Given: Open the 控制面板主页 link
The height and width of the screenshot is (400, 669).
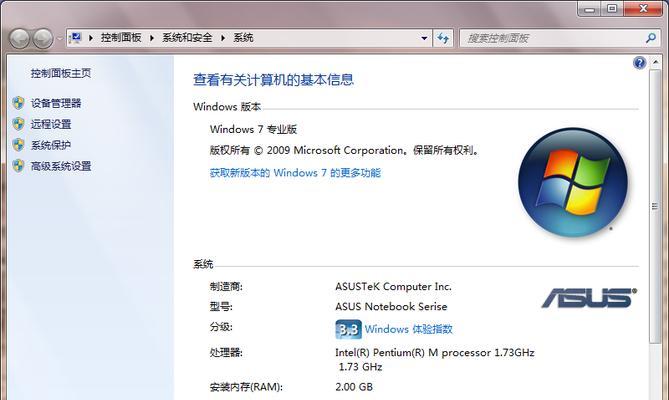Looking at the screenshot, I should pyautogui.click(x=61, y=73).
